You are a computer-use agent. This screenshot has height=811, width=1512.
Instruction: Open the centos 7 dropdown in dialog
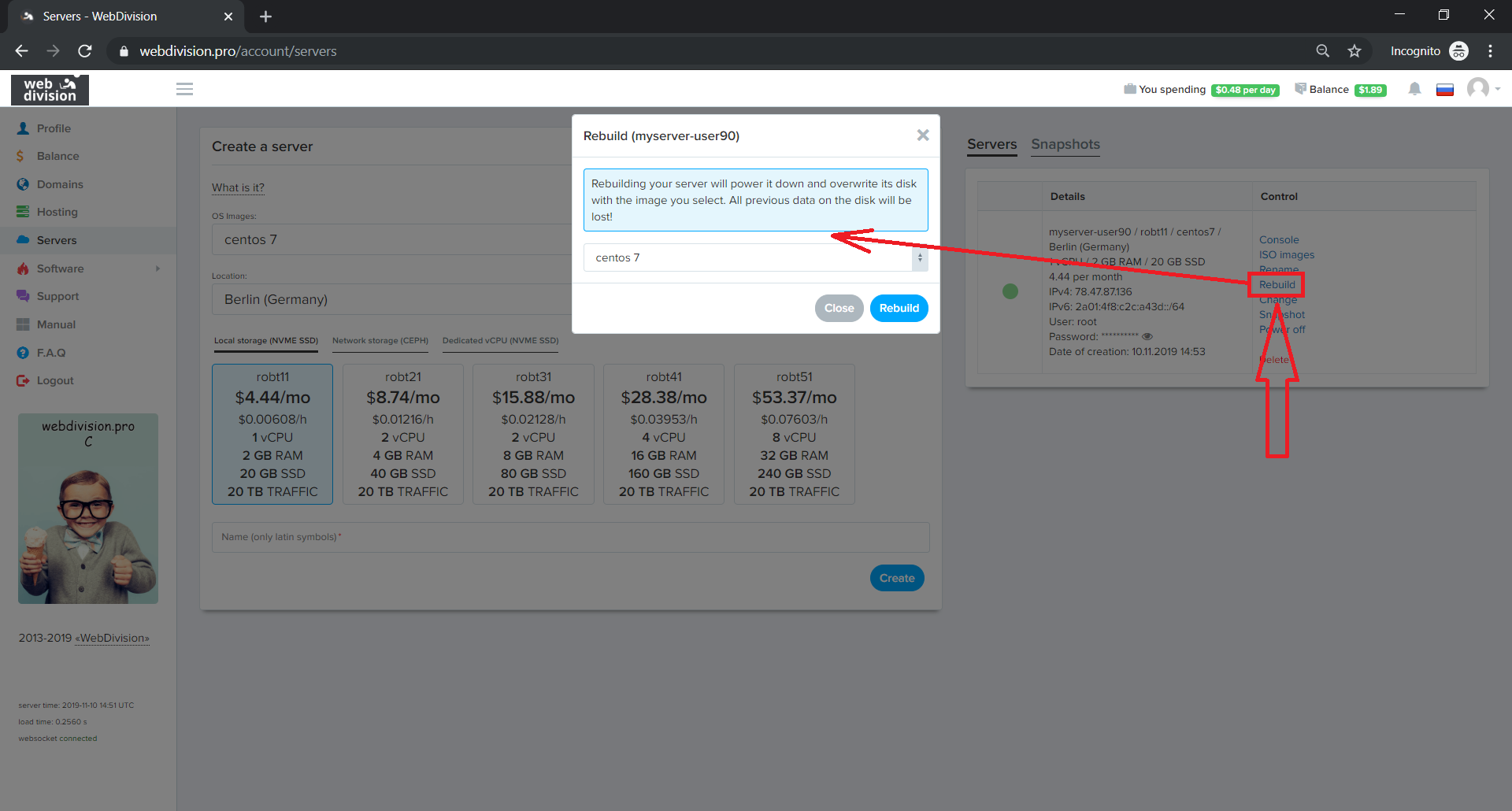[754, 257]
